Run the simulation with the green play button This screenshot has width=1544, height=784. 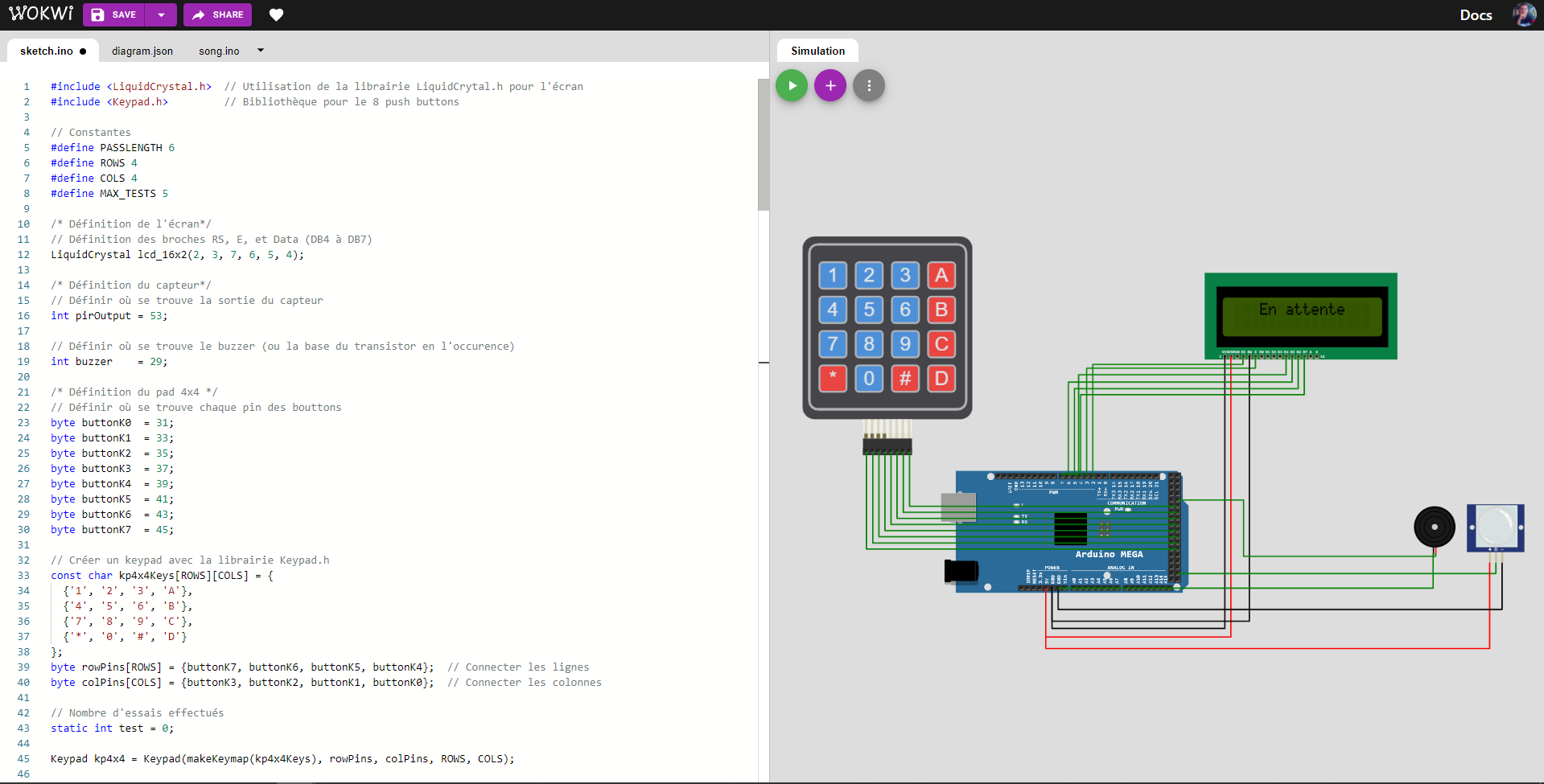(791, 85)
